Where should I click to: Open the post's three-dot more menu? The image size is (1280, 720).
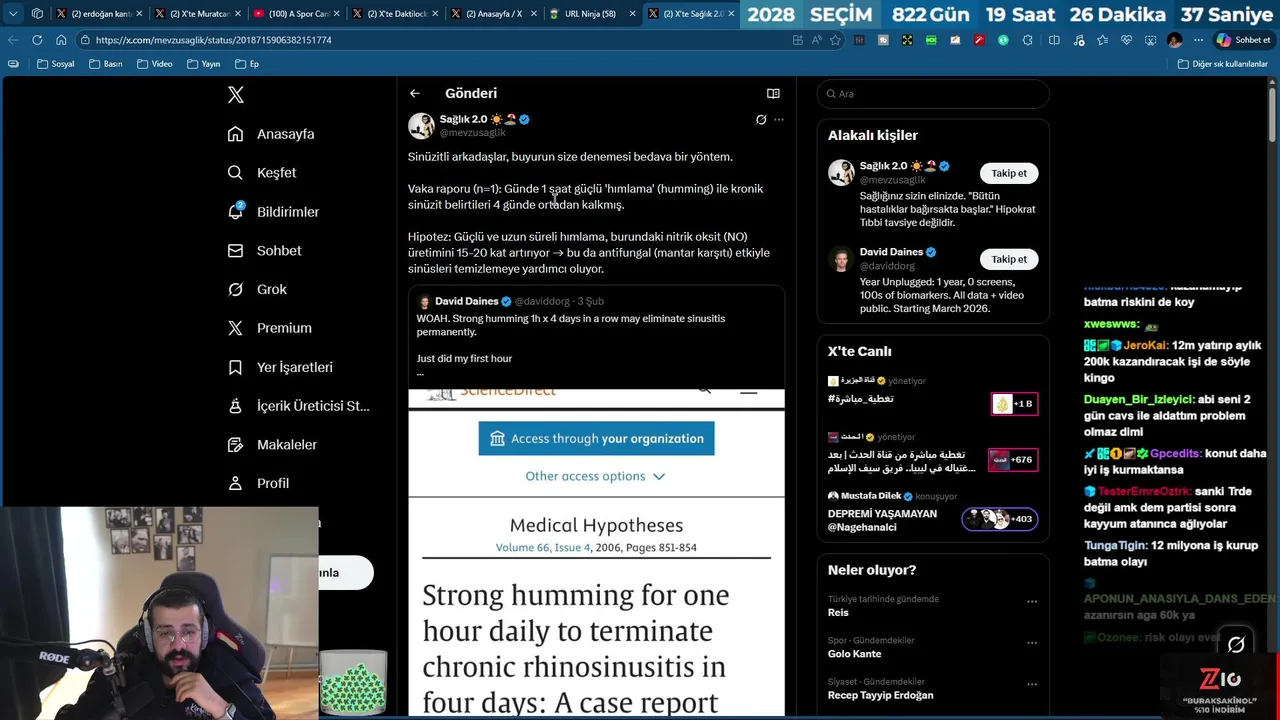click(x=779, y=119)
